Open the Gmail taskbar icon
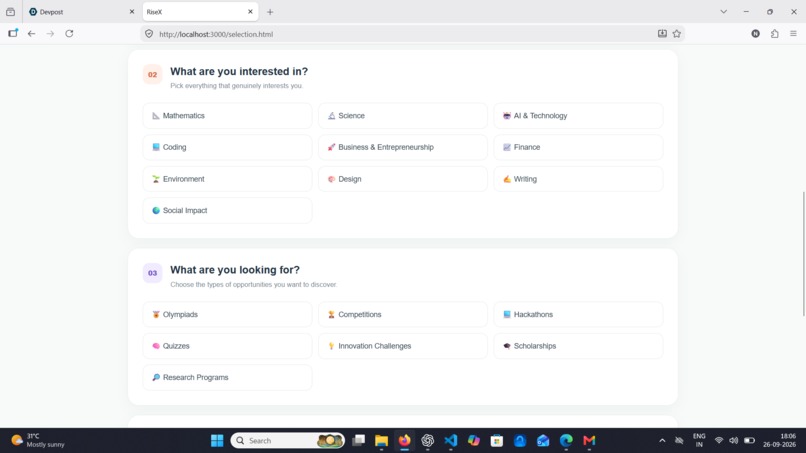The image size is (806, 453). [589, 441]
